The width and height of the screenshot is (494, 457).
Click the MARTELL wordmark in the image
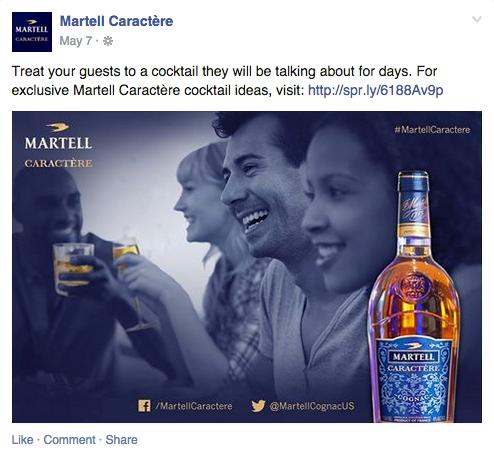(x=58, y=143)
